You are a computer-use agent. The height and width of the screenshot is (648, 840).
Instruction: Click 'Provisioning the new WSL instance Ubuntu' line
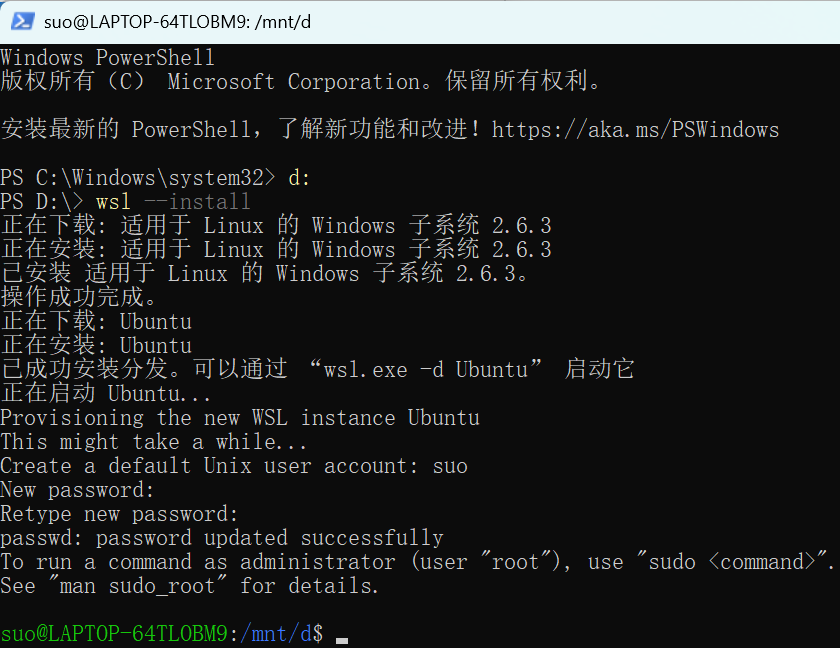tap(240, 418)
